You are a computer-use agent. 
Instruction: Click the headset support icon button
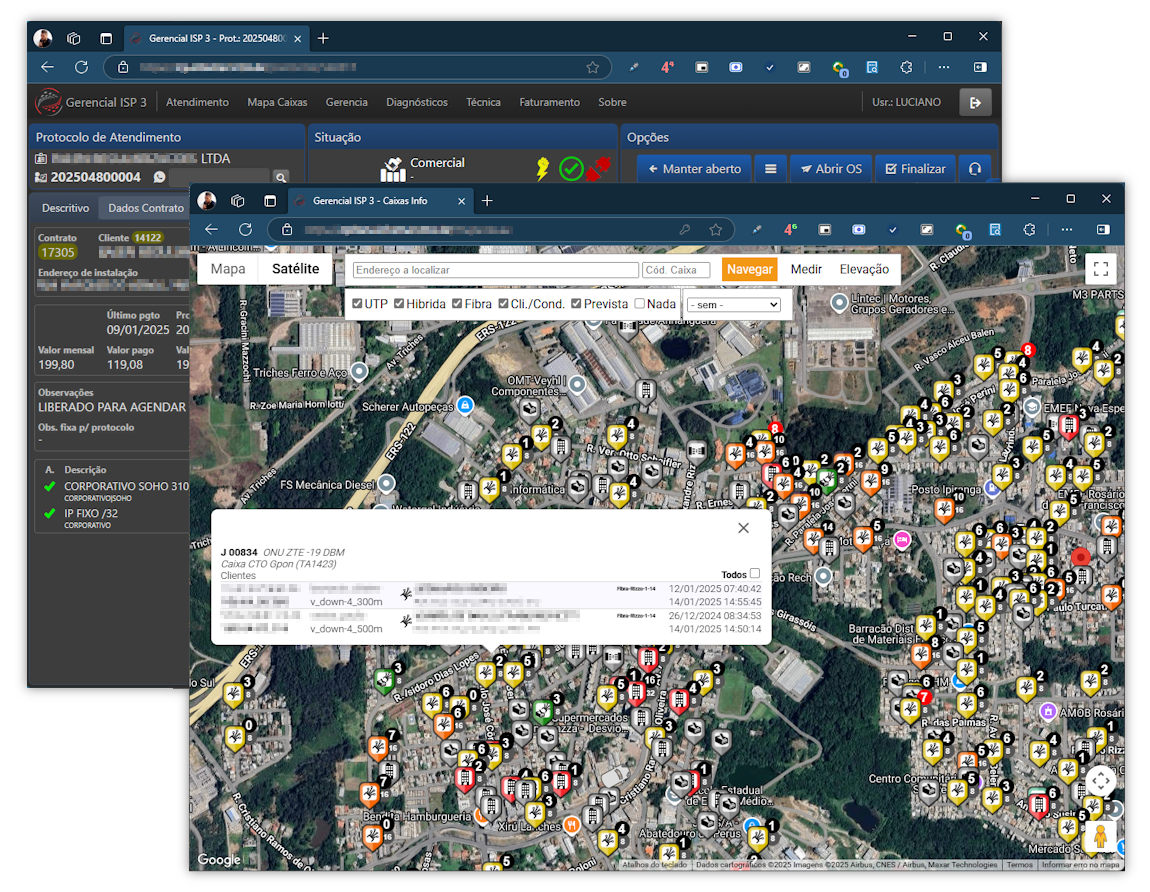[974, 169]
